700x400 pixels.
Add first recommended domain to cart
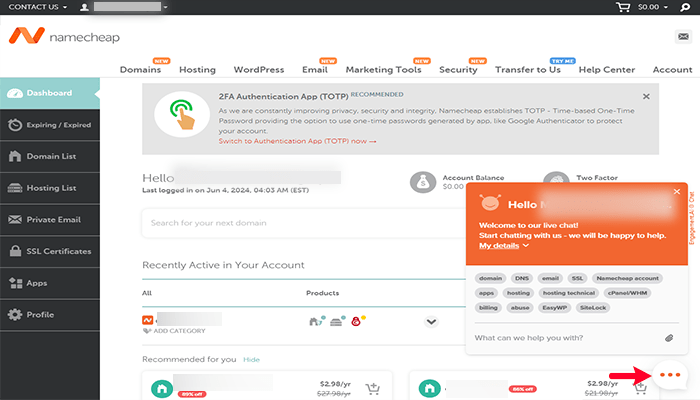pos(373,388)
